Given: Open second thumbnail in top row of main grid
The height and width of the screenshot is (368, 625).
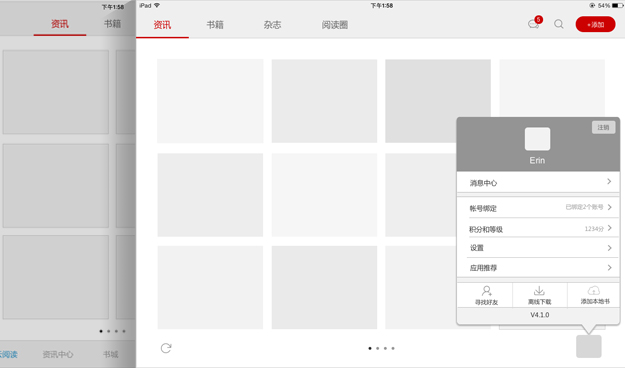Looking at the screenshot, I should click(x=324, y=101).
